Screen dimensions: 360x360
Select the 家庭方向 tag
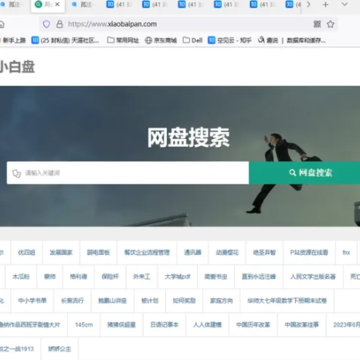(221, 301)
